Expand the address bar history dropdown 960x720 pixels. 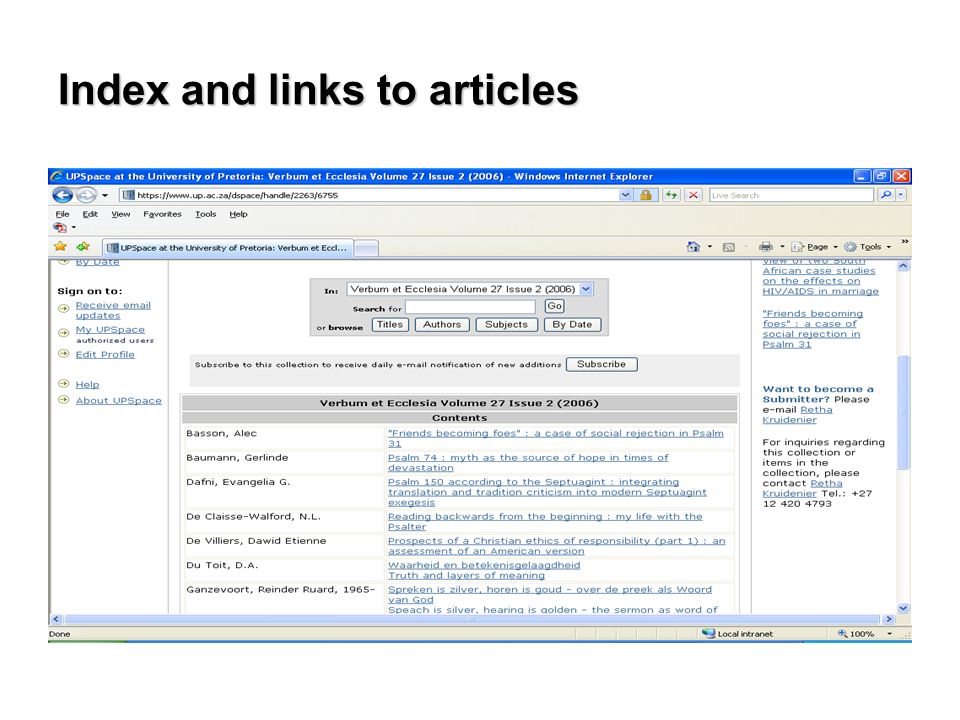625,195
